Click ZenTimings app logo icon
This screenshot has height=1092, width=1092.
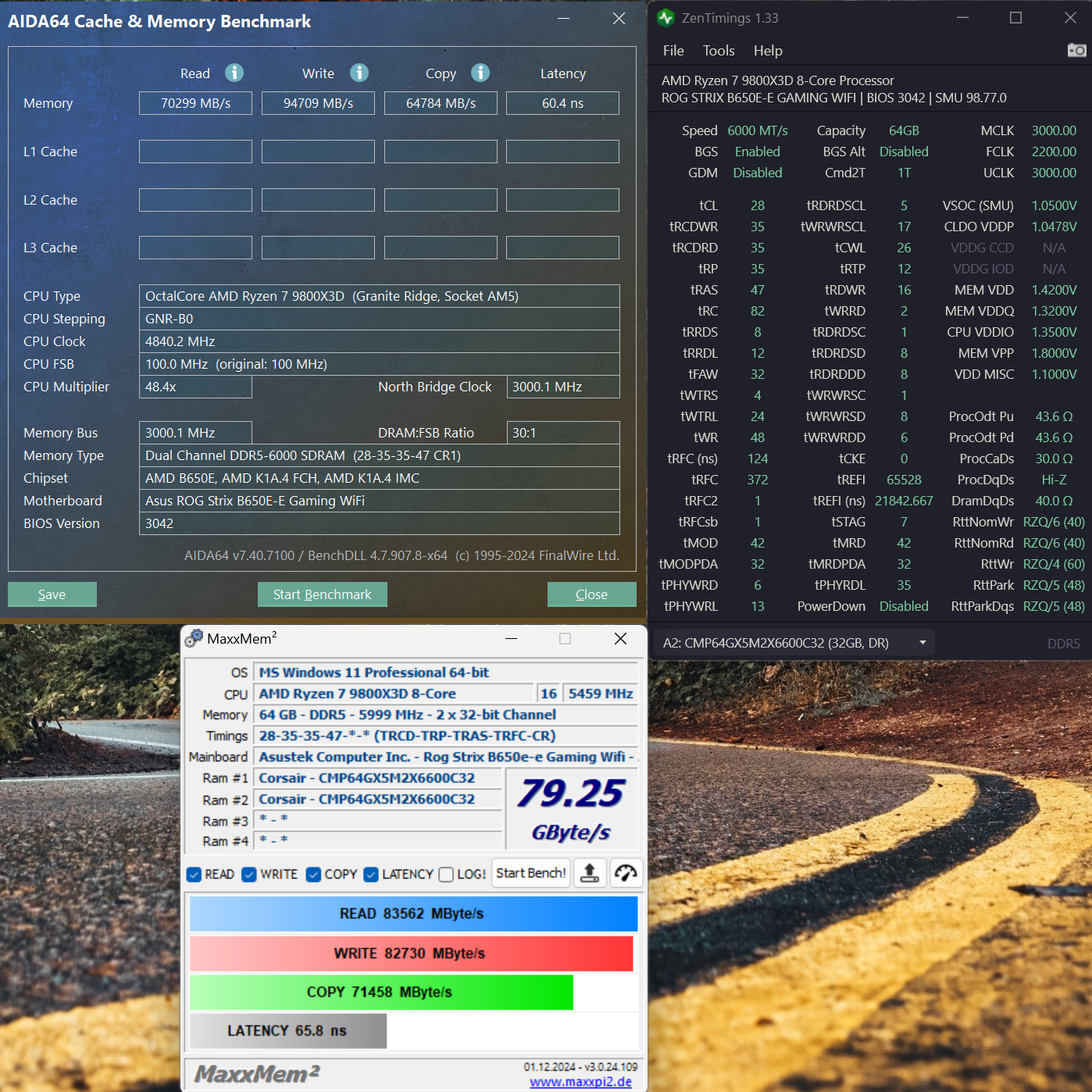click(x=666, y=17)
